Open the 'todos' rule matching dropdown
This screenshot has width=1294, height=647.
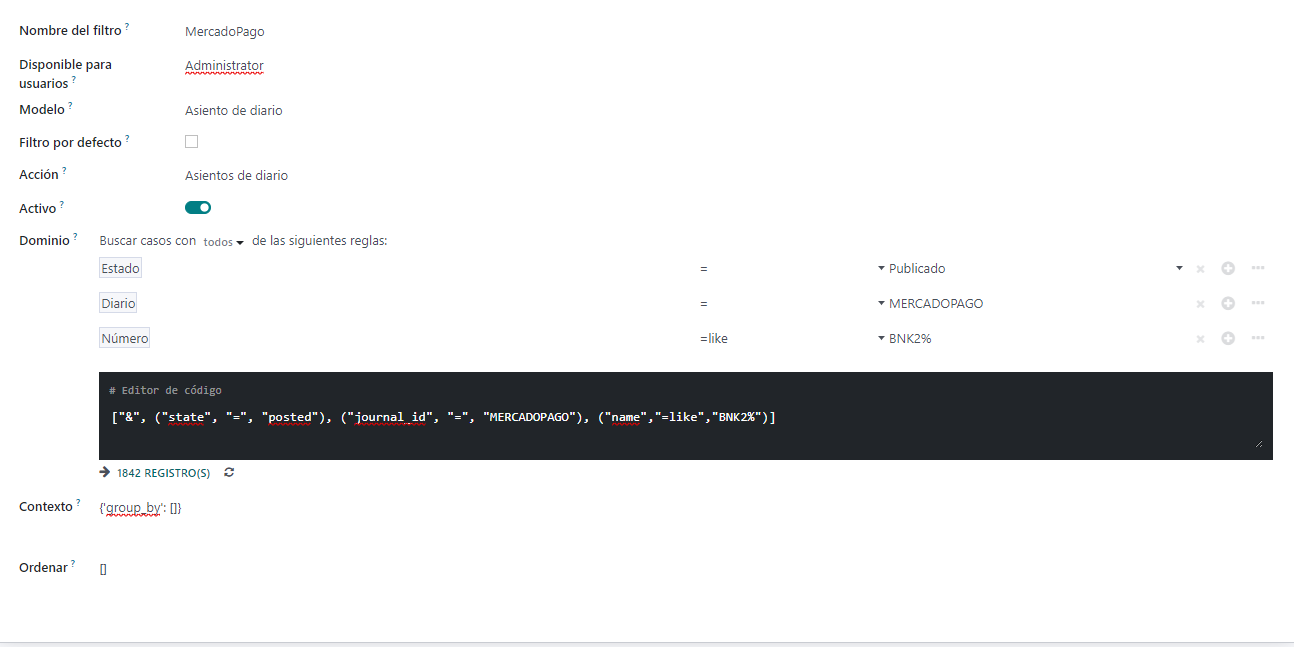tap(224, 242)
